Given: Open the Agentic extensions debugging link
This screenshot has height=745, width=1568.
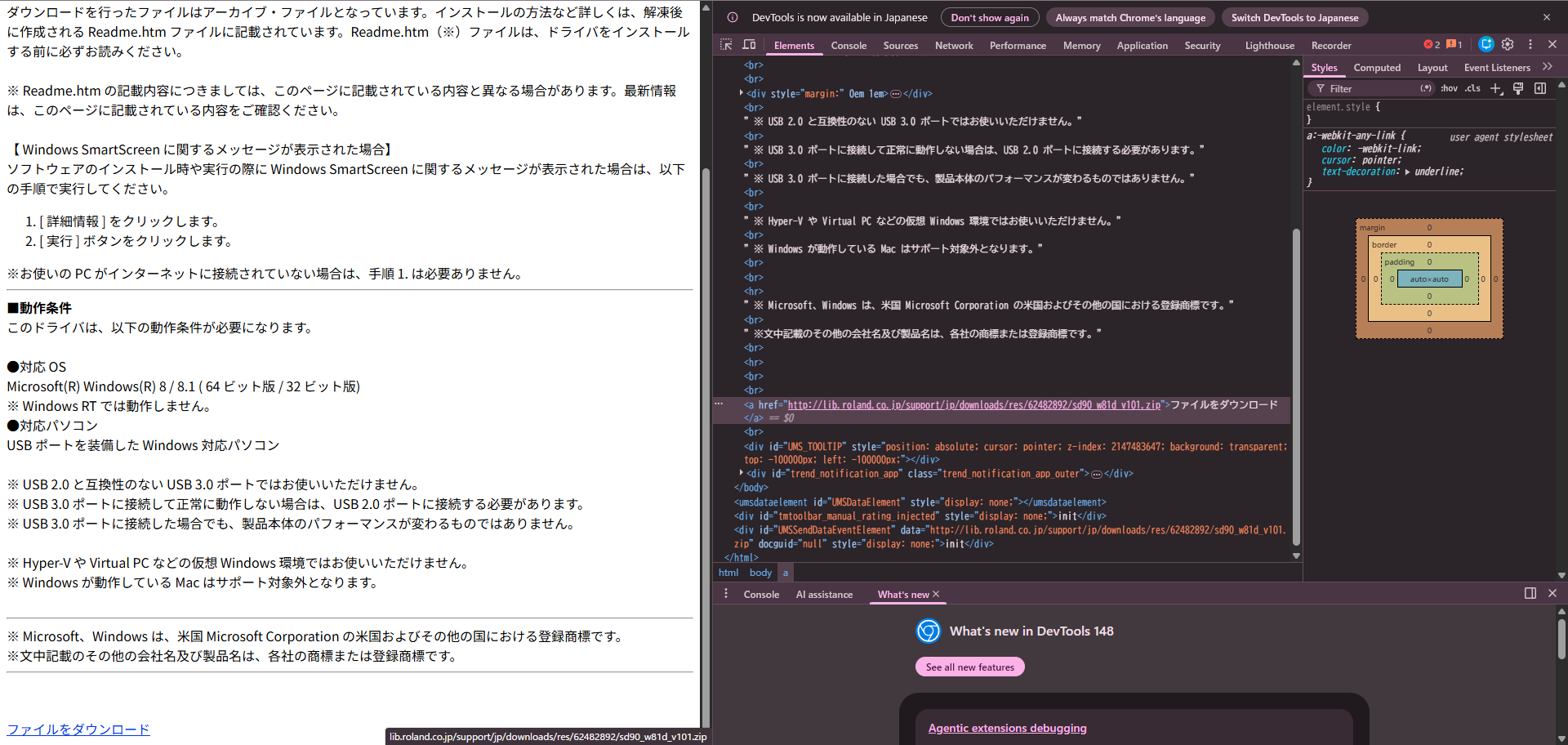Looking at the screenshot, I should coord(1008,728).
